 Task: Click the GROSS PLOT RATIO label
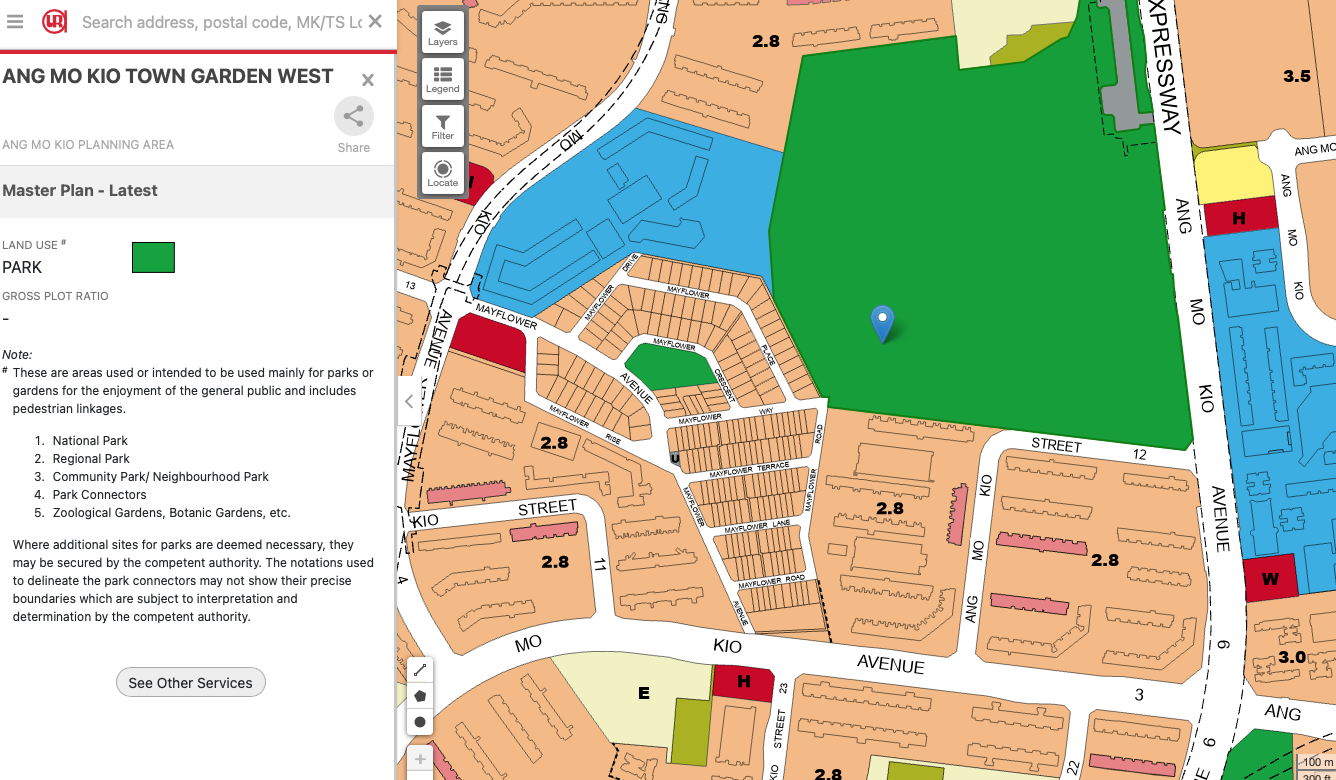pos(55,296)
